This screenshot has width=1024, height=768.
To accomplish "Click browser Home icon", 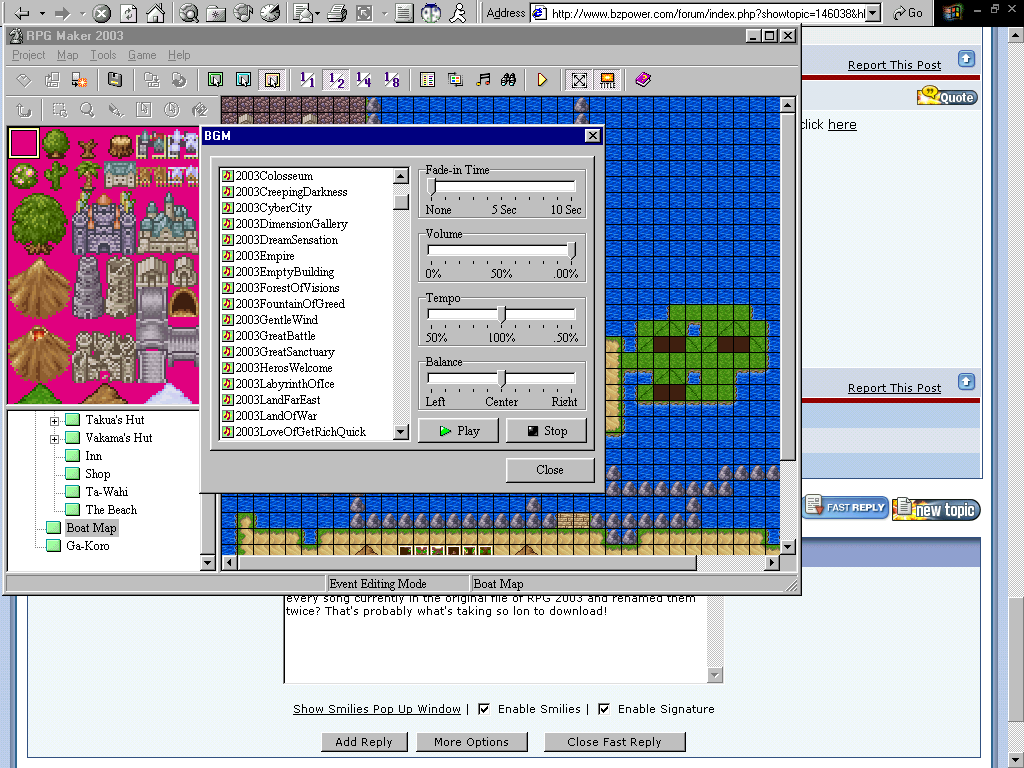I will 155,12.
